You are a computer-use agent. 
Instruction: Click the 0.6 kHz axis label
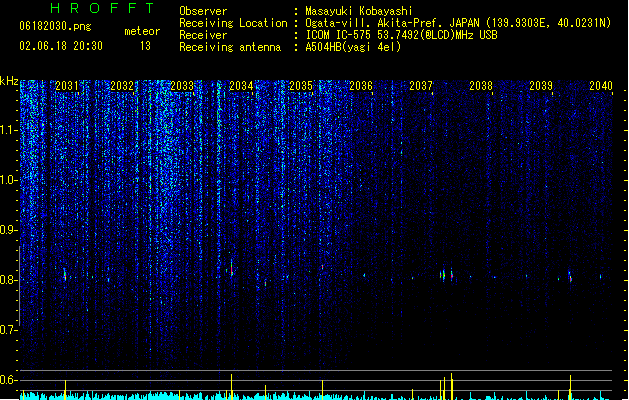coord(8,380)
